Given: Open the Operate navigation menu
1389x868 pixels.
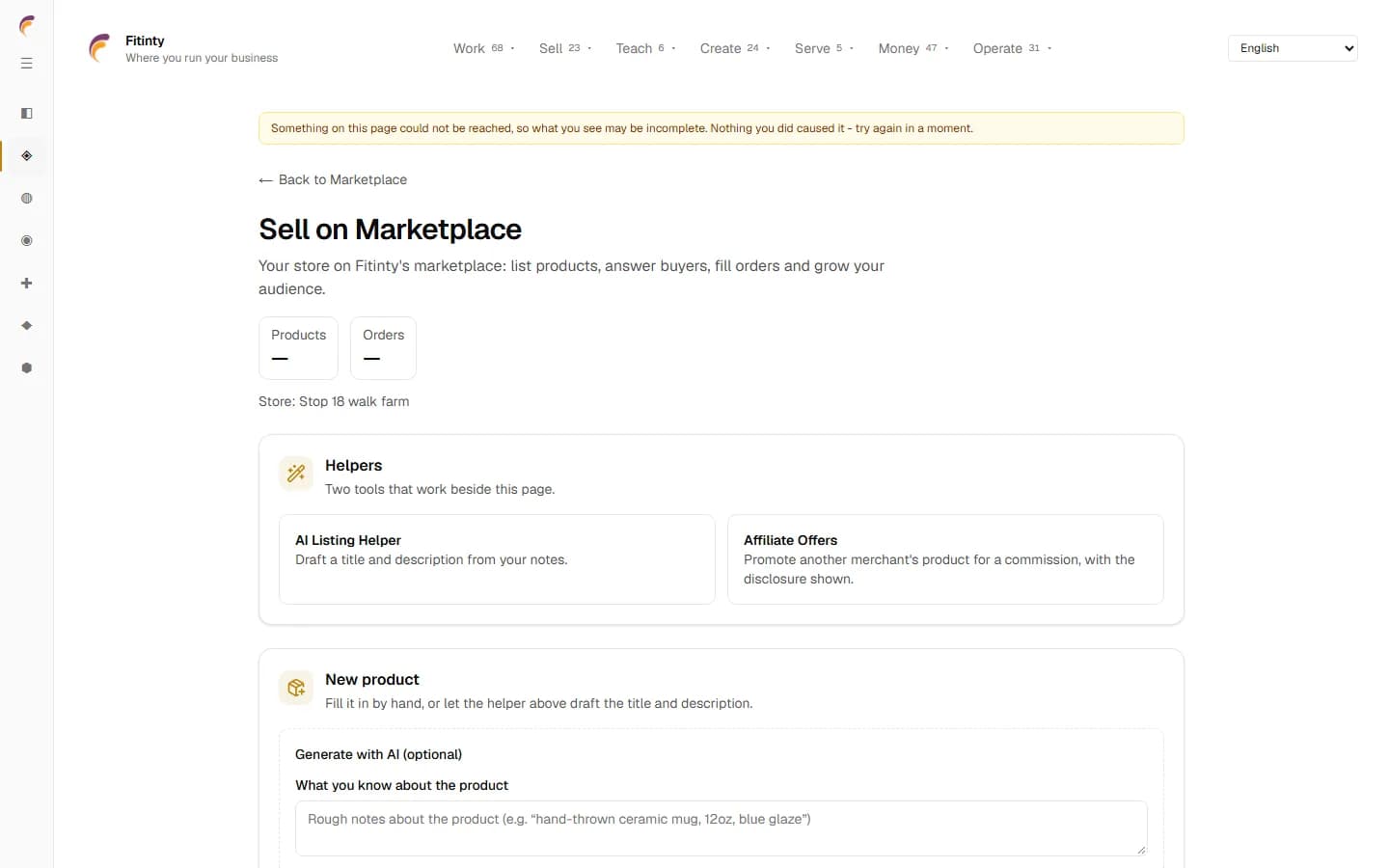Looking at the screenshot, I should tap(1012, 48).
